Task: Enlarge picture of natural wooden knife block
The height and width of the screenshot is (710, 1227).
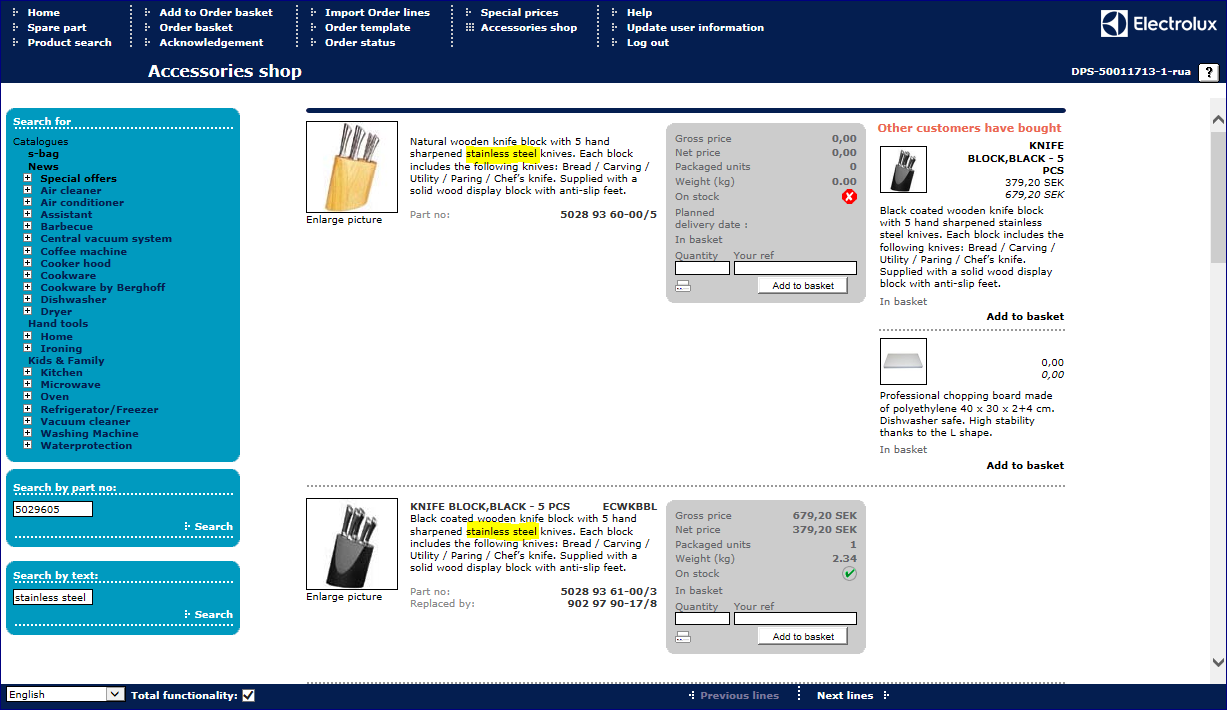Action: [x=344, y=220]
